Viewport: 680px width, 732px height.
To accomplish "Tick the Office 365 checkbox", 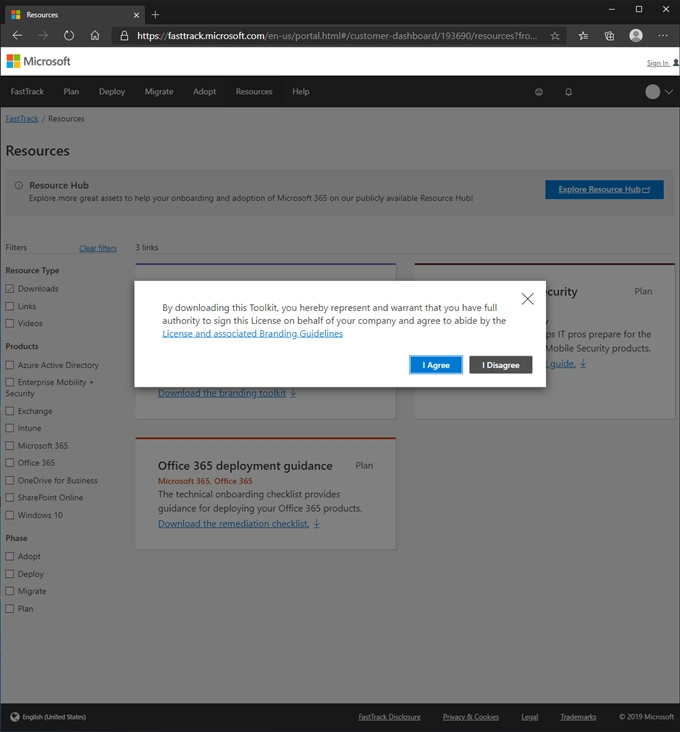I will coord(10,463).
